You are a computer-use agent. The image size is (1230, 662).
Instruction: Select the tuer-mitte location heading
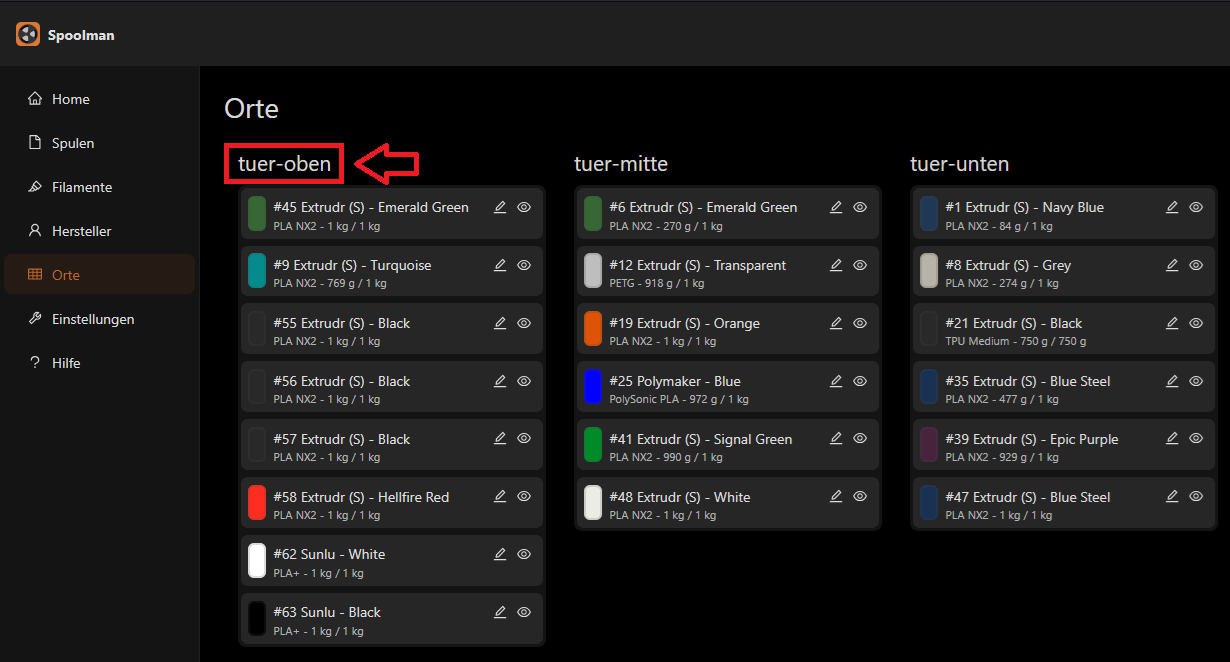tap(621, 164)
